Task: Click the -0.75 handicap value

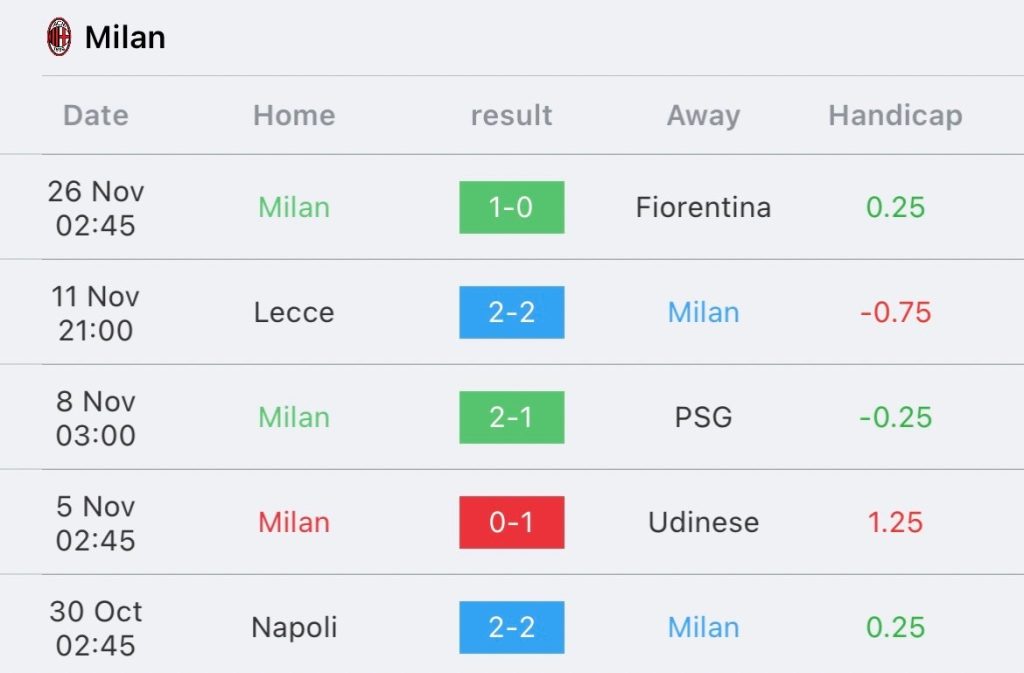Action: point(895,313)
